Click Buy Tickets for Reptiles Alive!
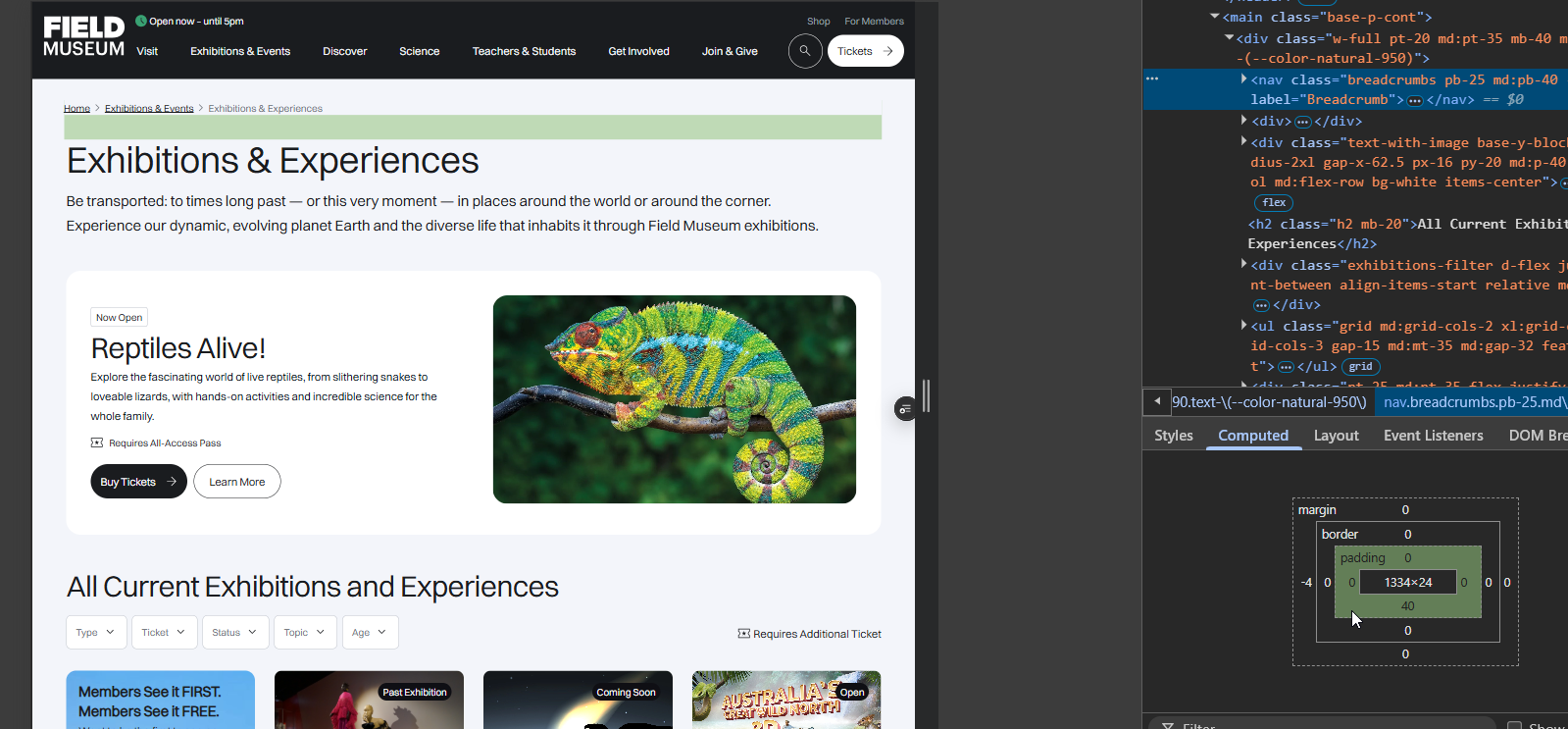The width and height of the screenshot is (1568, 729). [x=138, y=482]
